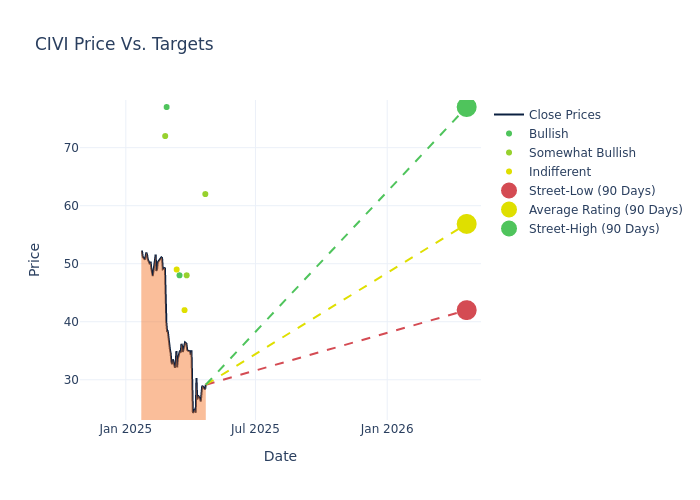Image resolution: width=700 pixels, height=500 pixels.
Task: Click the Somewhat Bullish dot near 72
Action: tap(165, 136)
